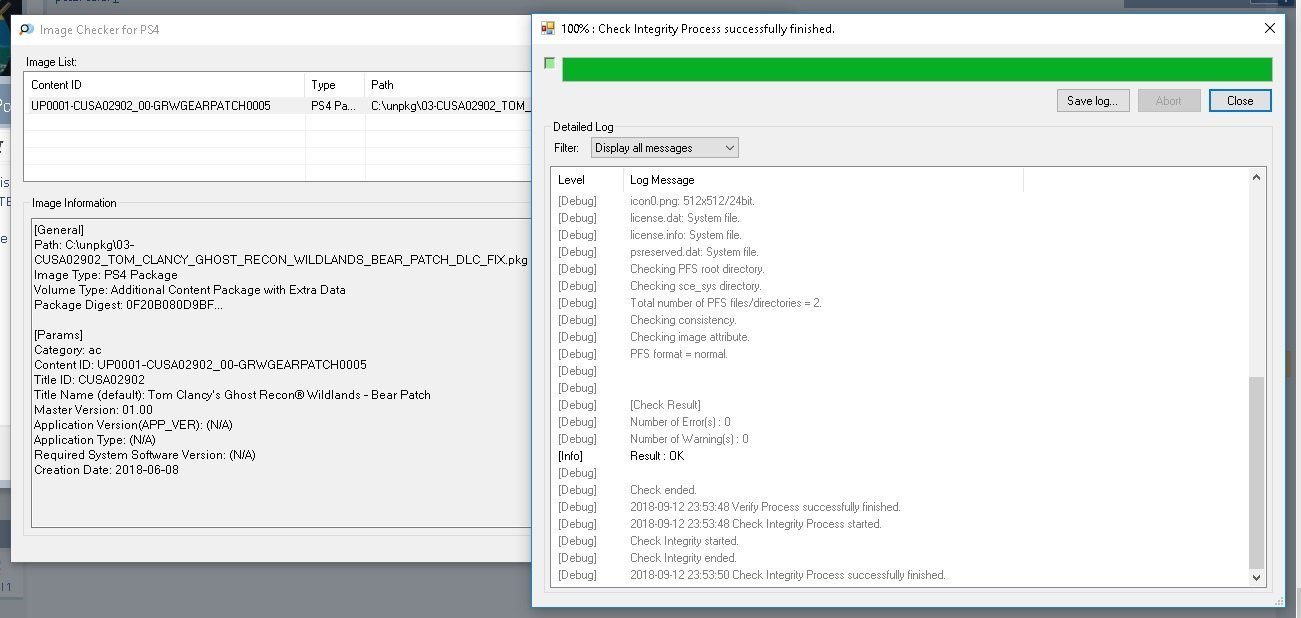Click the 'Checking sce_sys directory.' log line
Image resolution: width=1301 pixels, height=618 pixels.
(696, 286)
